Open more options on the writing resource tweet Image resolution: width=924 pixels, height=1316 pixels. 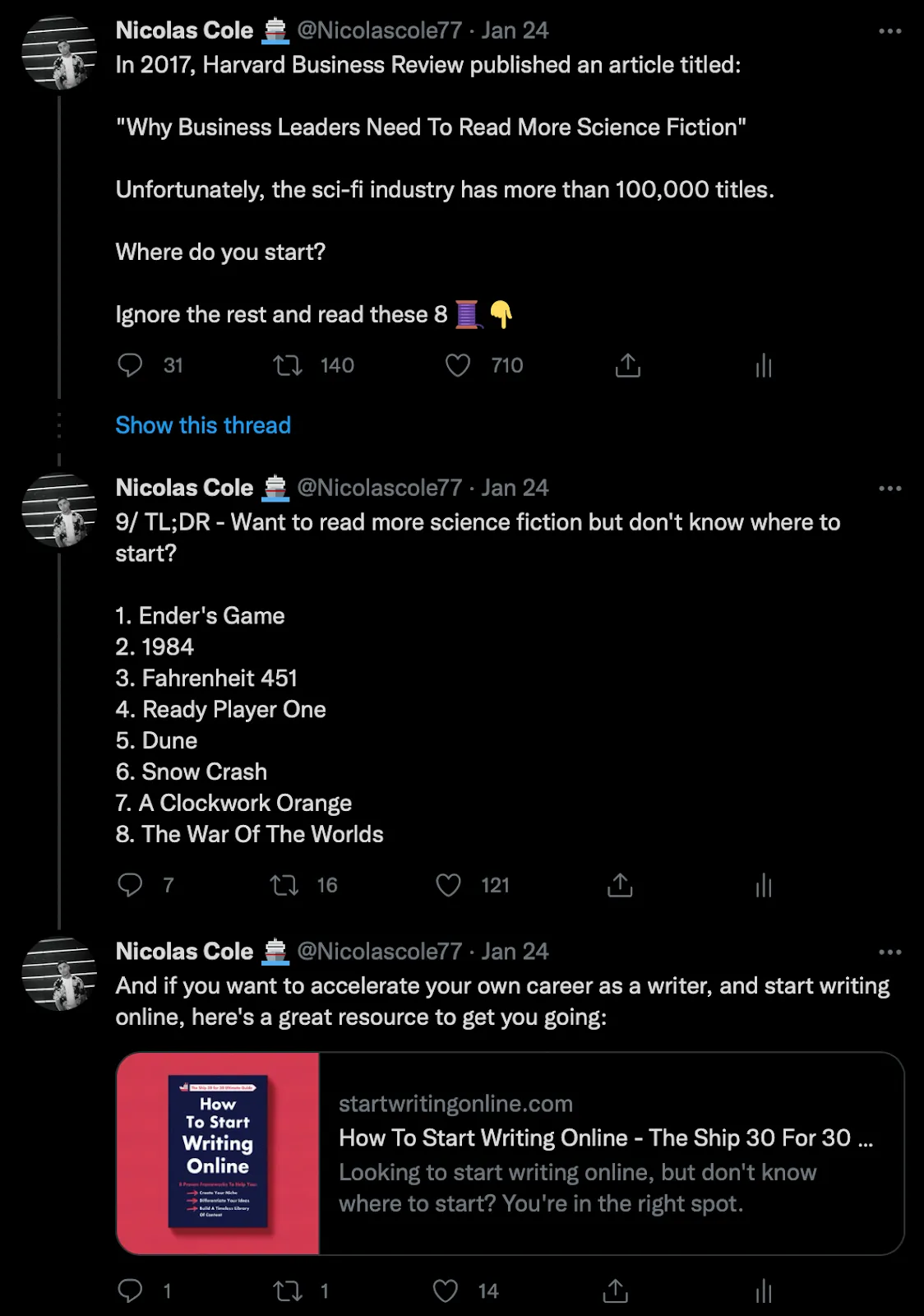click(x=890, y=952)
